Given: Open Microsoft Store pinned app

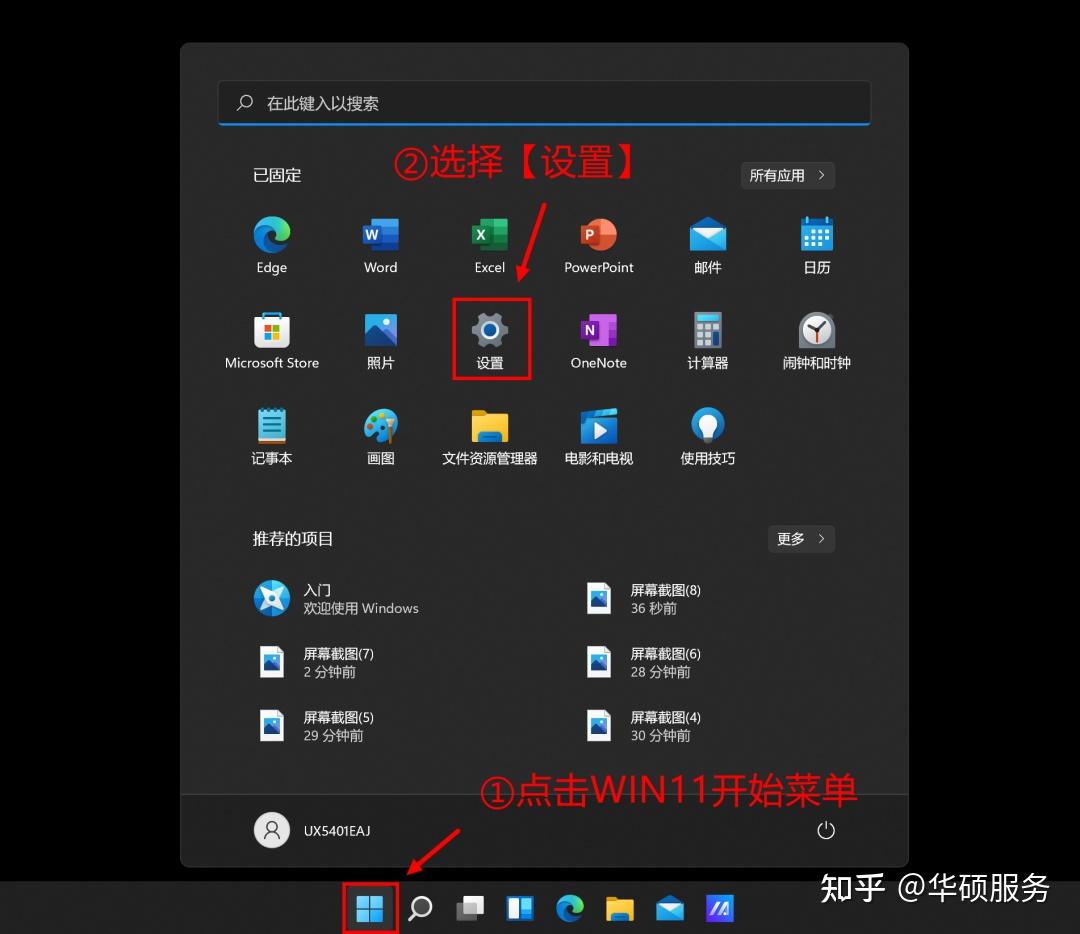Looking at the screenshot, I should click(x=271, y=340).
